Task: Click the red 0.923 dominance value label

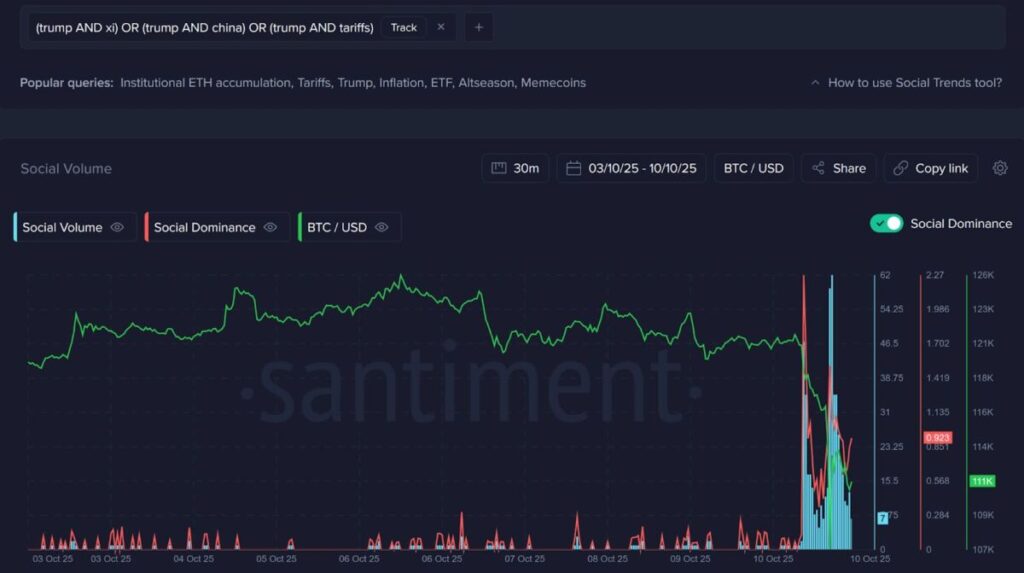Action: [x=938, y=438]
